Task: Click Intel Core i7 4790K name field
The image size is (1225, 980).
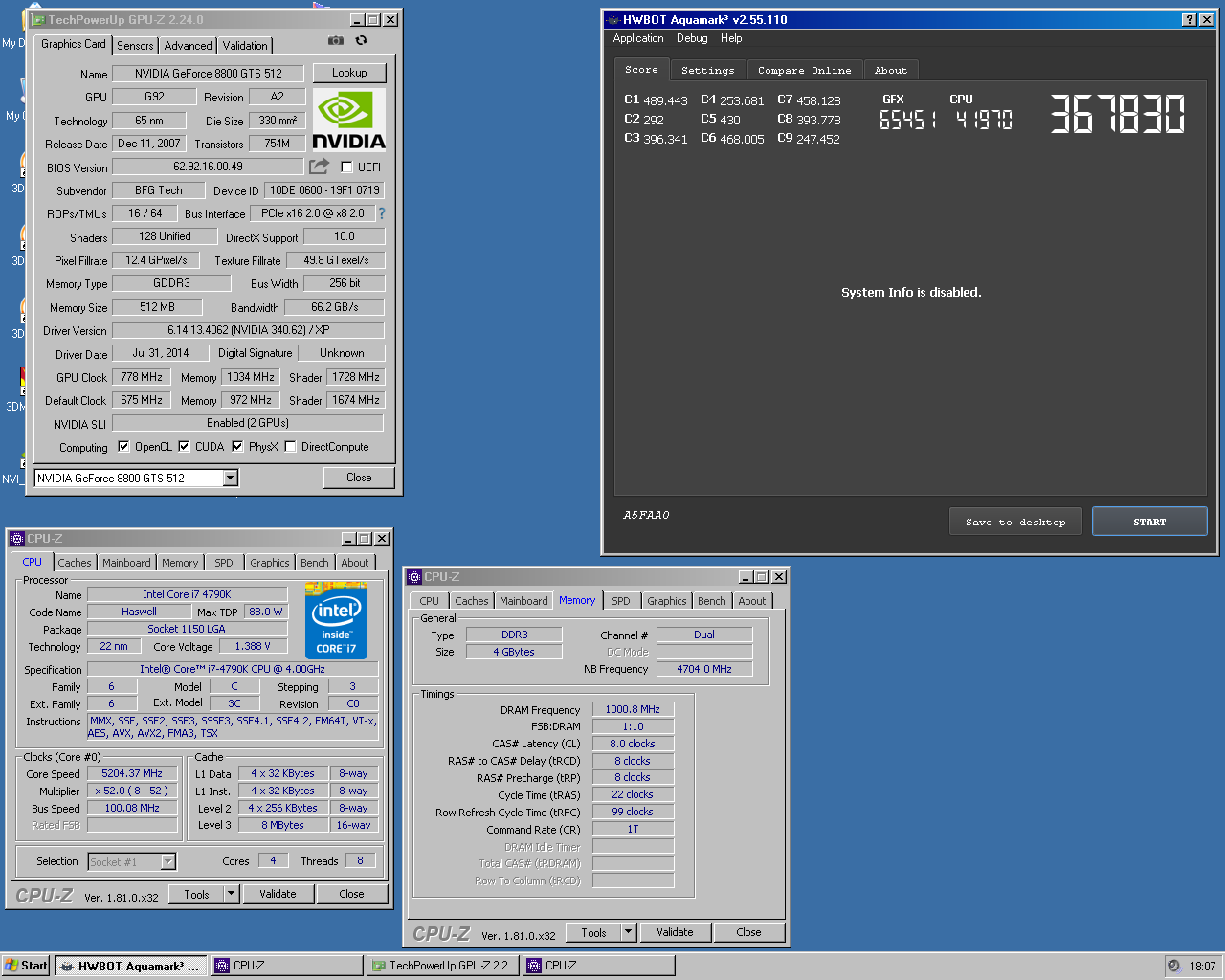Action: [187, 594]
